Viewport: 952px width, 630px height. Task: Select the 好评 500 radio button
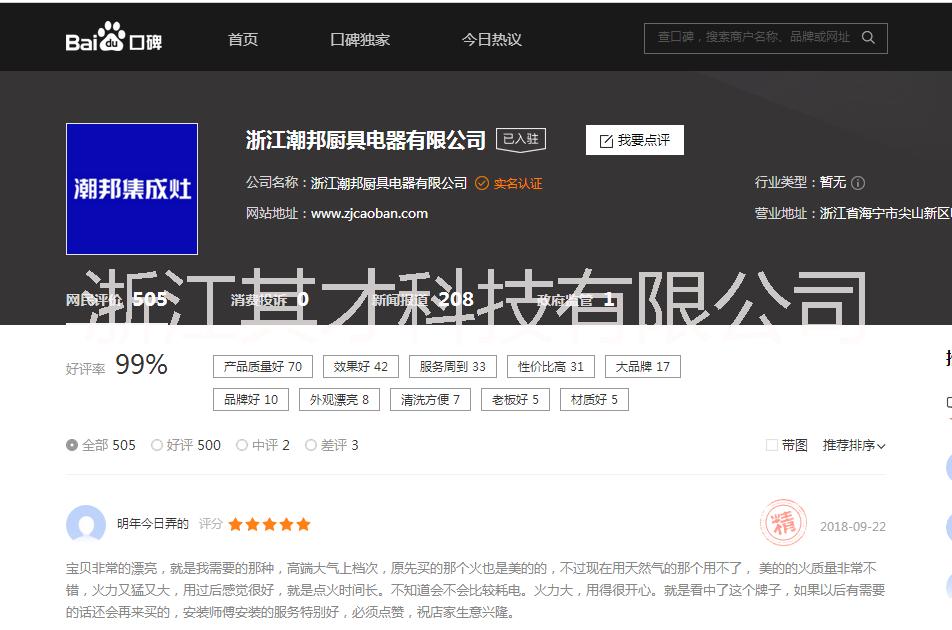pos(157,445)
